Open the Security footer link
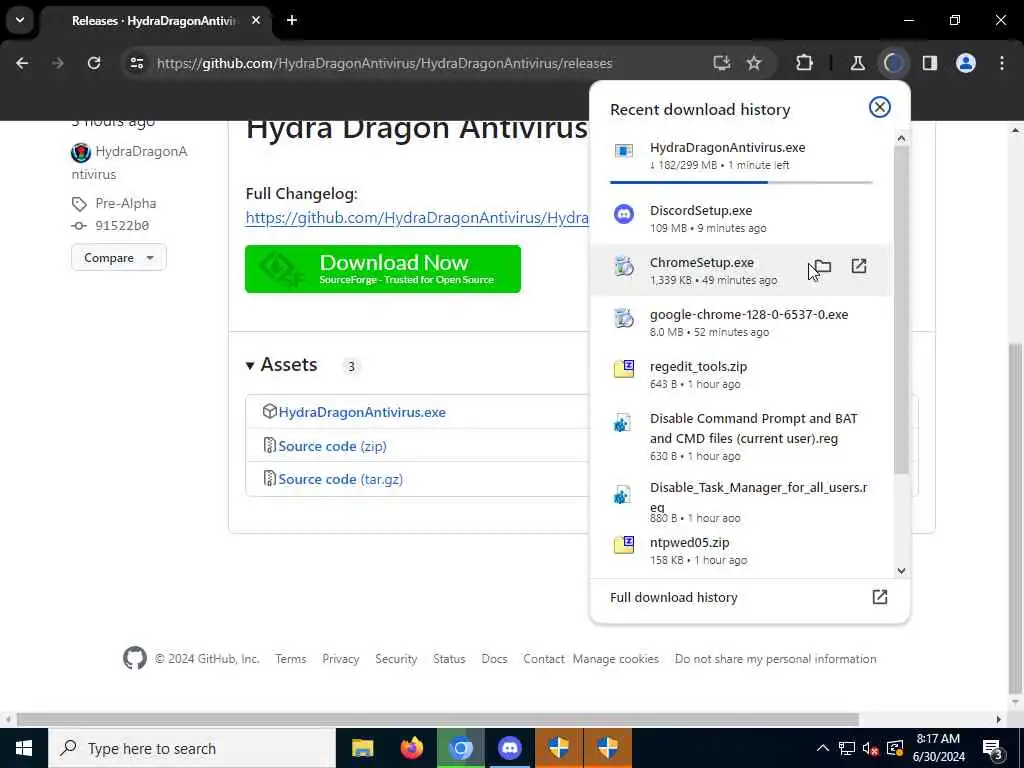The width and height of the screenshot is (1024, 768). (x=396, y=659)
